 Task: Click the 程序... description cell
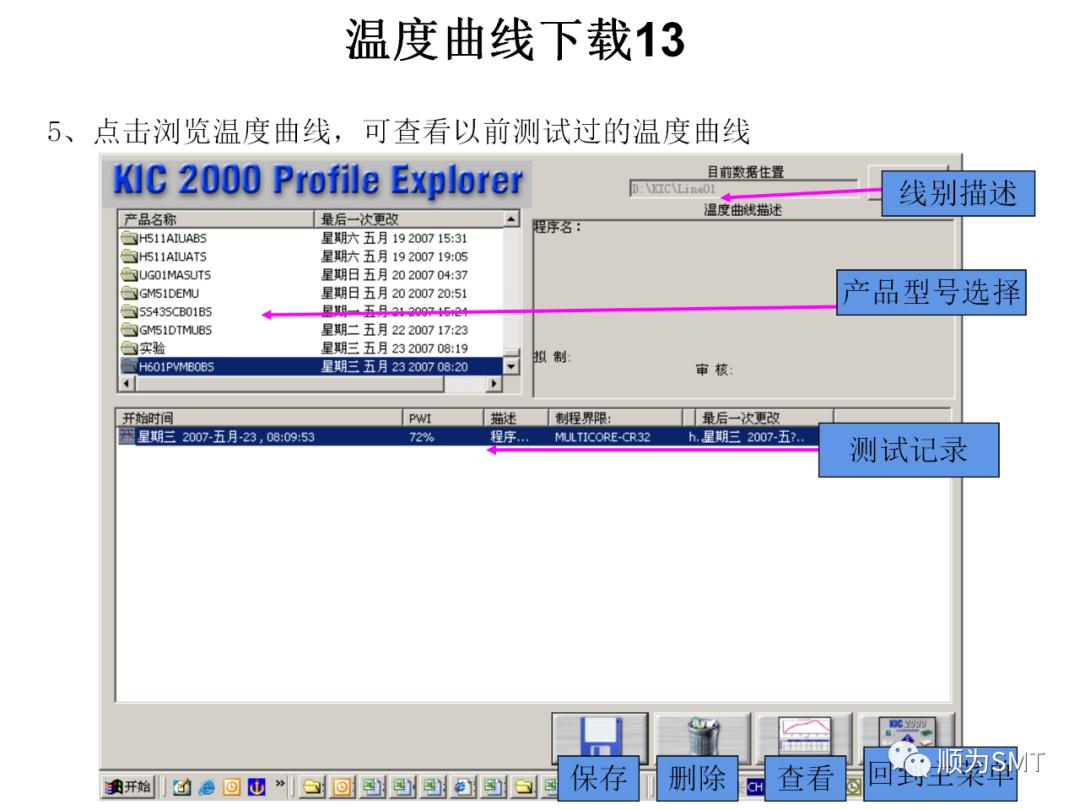[509, 437]
